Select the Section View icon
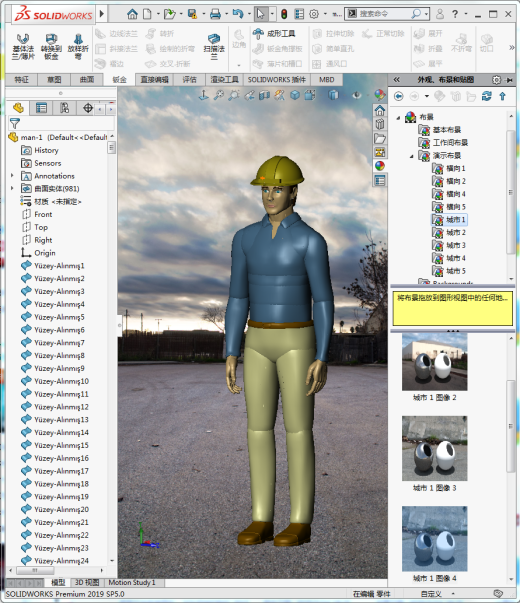520x603 pixels. pyautogui.click(x=265, y=95)
